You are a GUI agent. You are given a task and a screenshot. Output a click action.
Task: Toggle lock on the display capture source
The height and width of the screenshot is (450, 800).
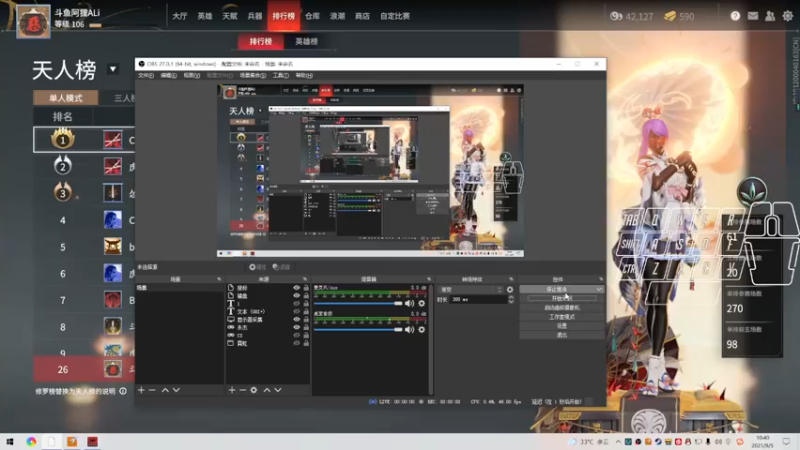tap(306, 319)
